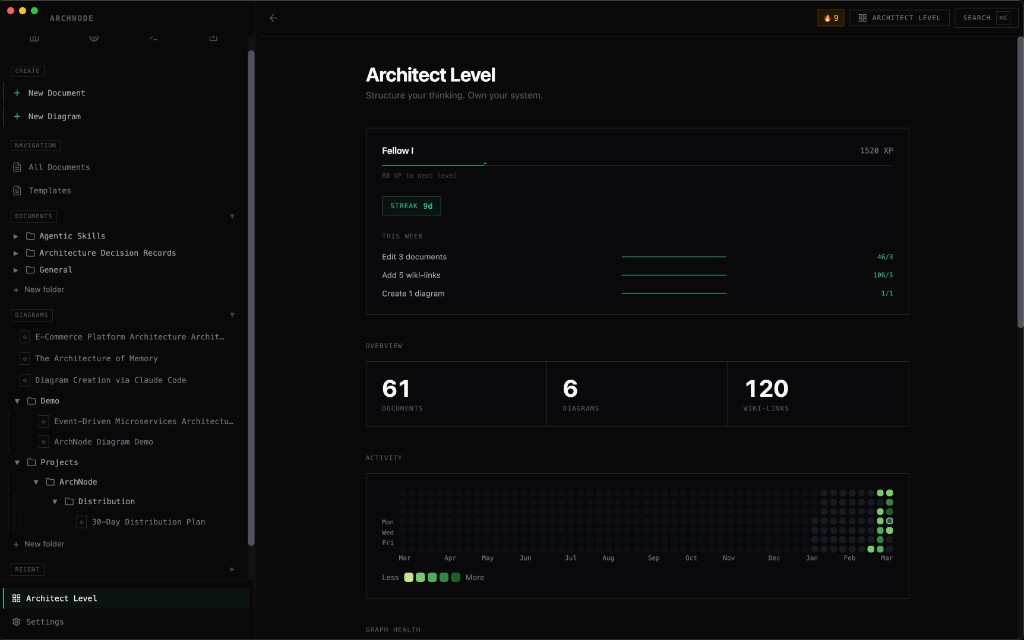The width and height of the screenshot is (1024, 640).
Task: Click the Distribution folder icon
Action: tap(69, 502)
